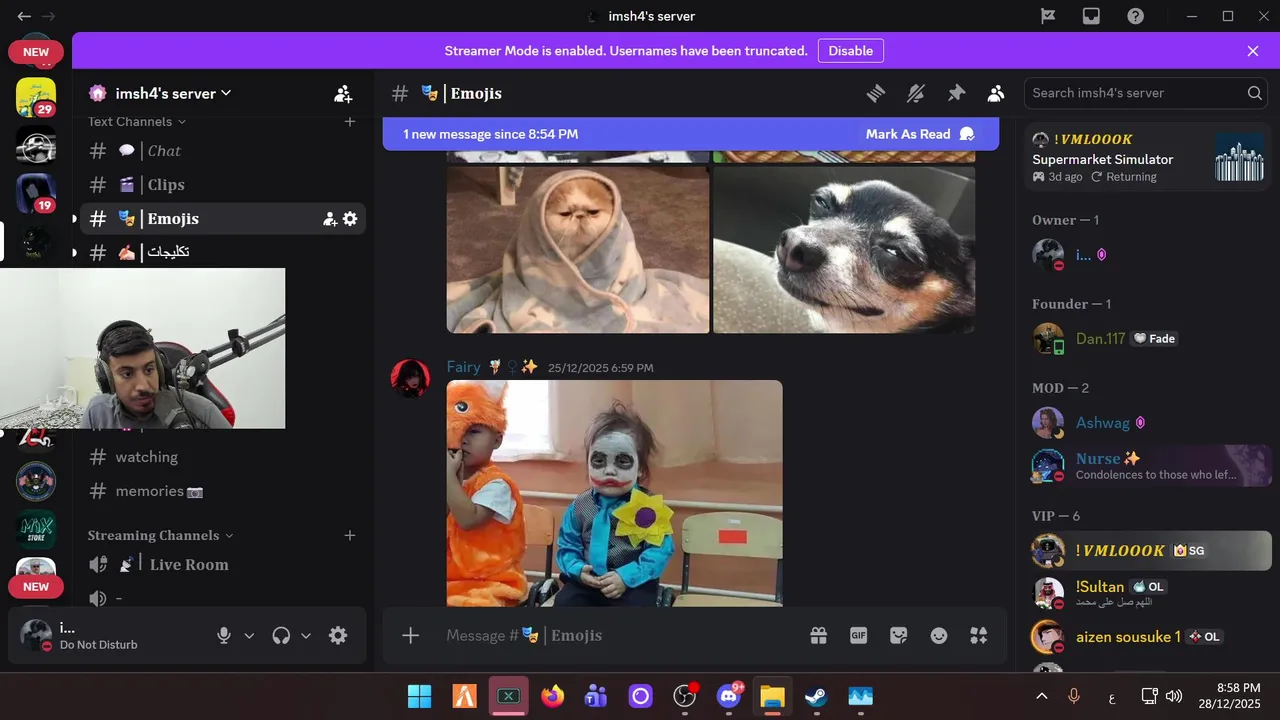Open audio output options arrow
This screenshot has height=720, width=1280.
point(306,636)
